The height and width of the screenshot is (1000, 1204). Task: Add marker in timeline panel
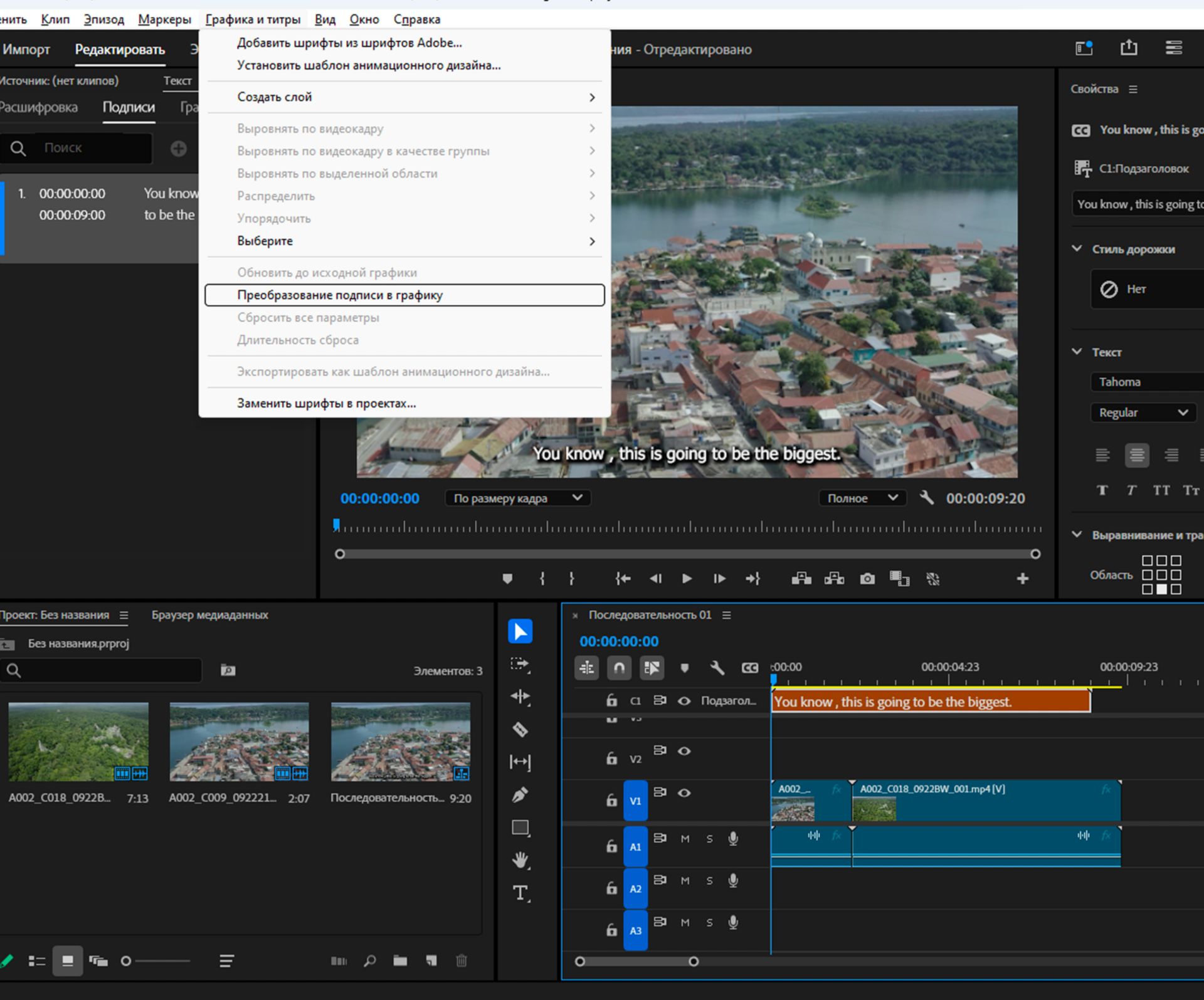click(x=684, y=668)
